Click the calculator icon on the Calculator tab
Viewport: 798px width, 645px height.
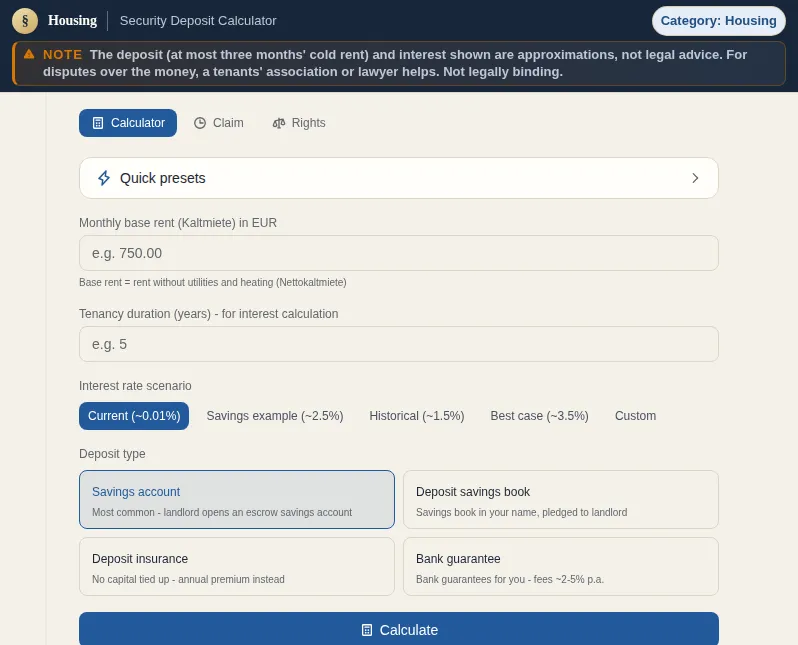click(98, 123)
